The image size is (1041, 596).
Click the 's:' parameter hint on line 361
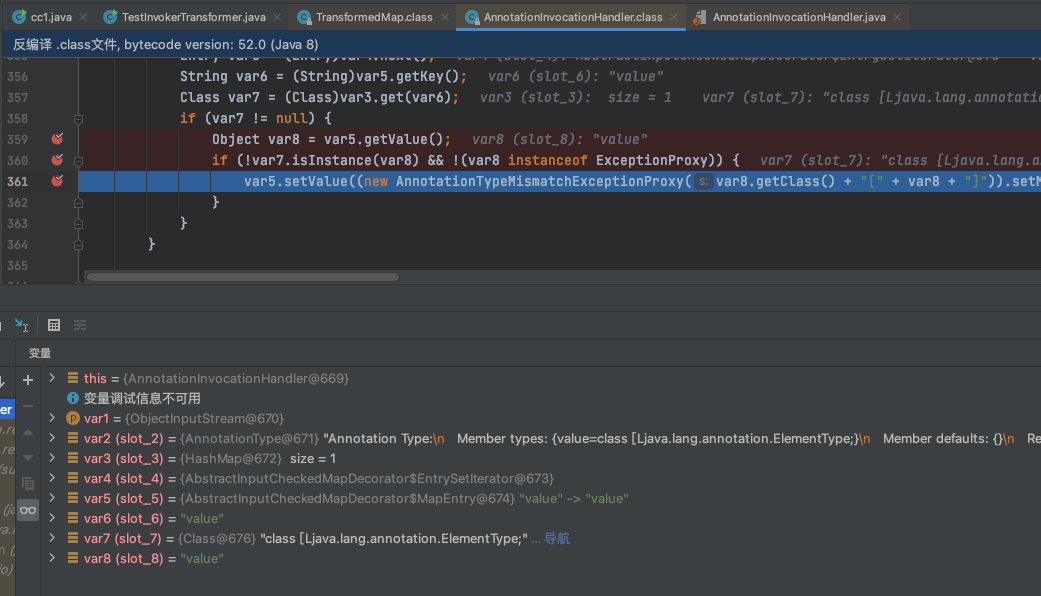point(703,181)
